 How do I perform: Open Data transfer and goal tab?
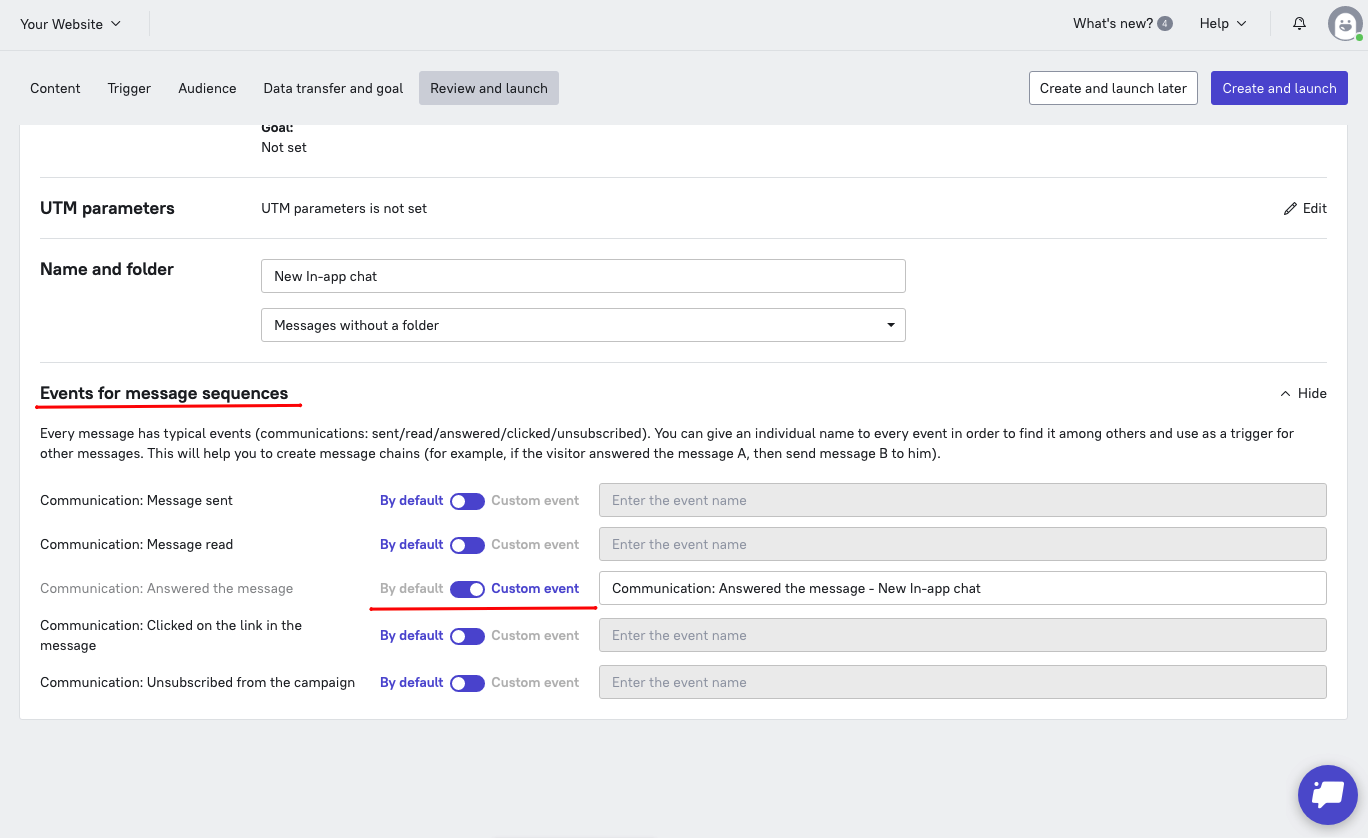click(x=333, y=88)
